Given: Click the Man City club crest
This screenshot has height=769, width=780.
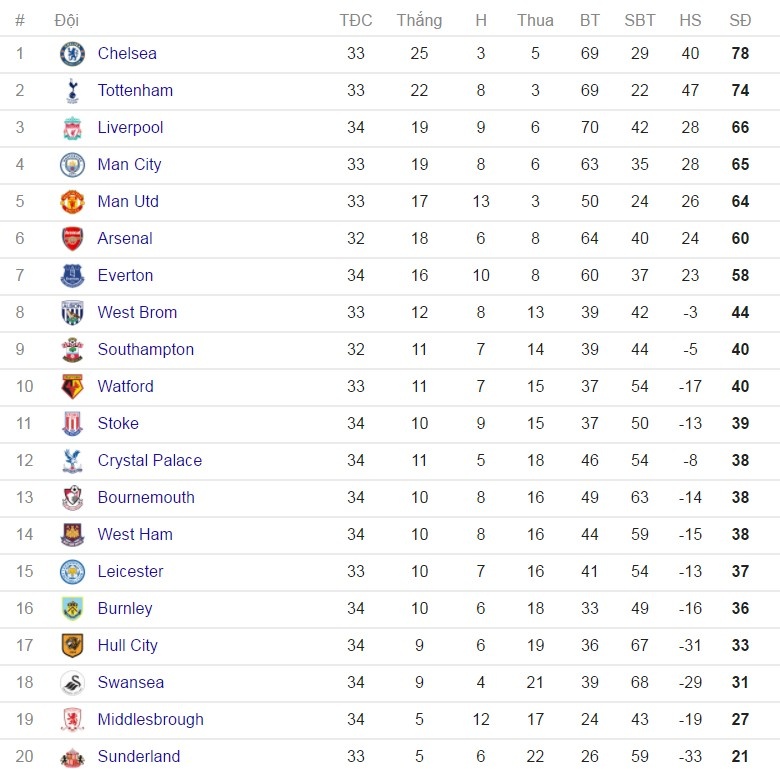Looking at the screenshot, I should (72, 165).
